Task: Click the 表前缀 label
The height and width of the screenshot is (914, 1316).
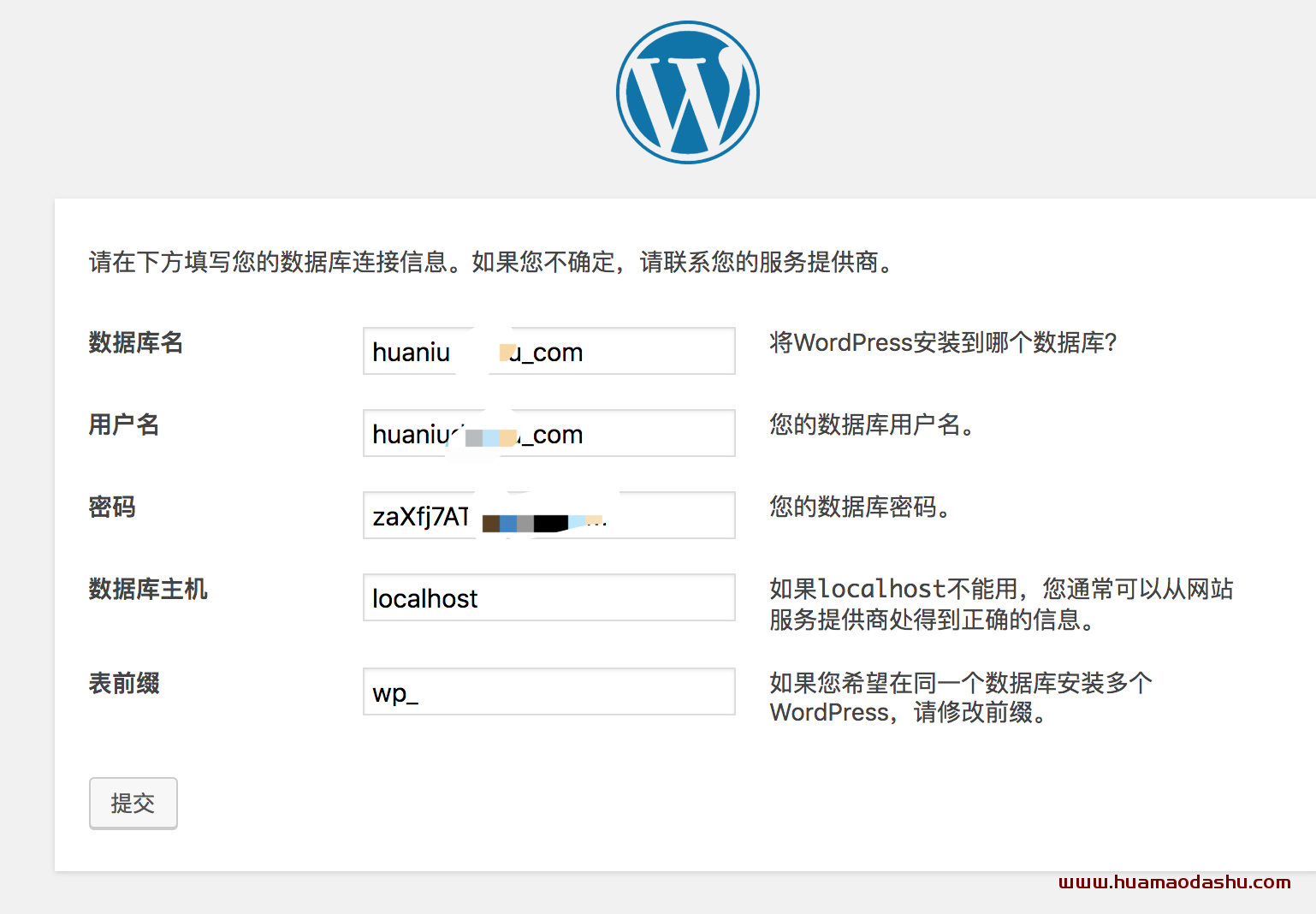Action: coord(124,683)
